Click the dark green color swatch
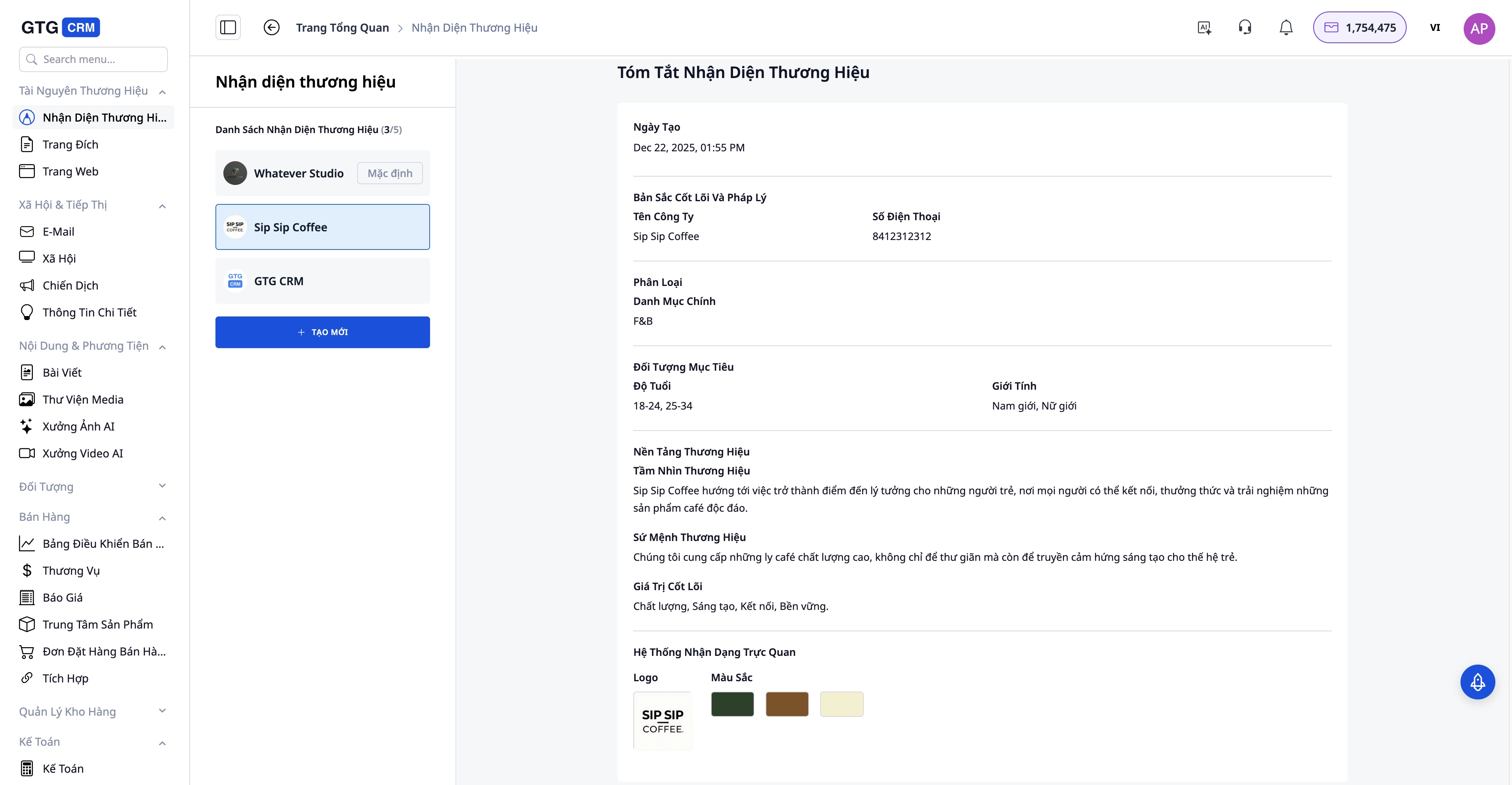 click(x=732, y=703)
